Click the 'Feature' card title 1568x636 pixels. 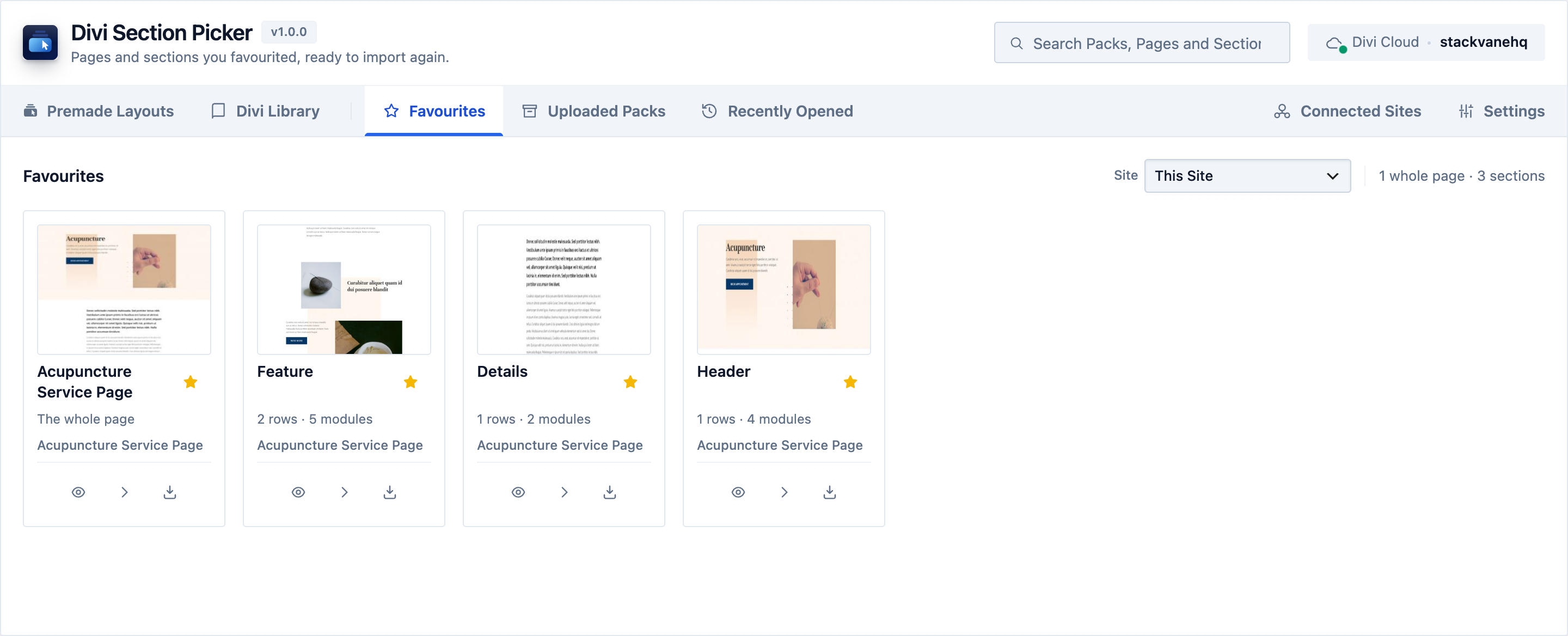(285, 371)
